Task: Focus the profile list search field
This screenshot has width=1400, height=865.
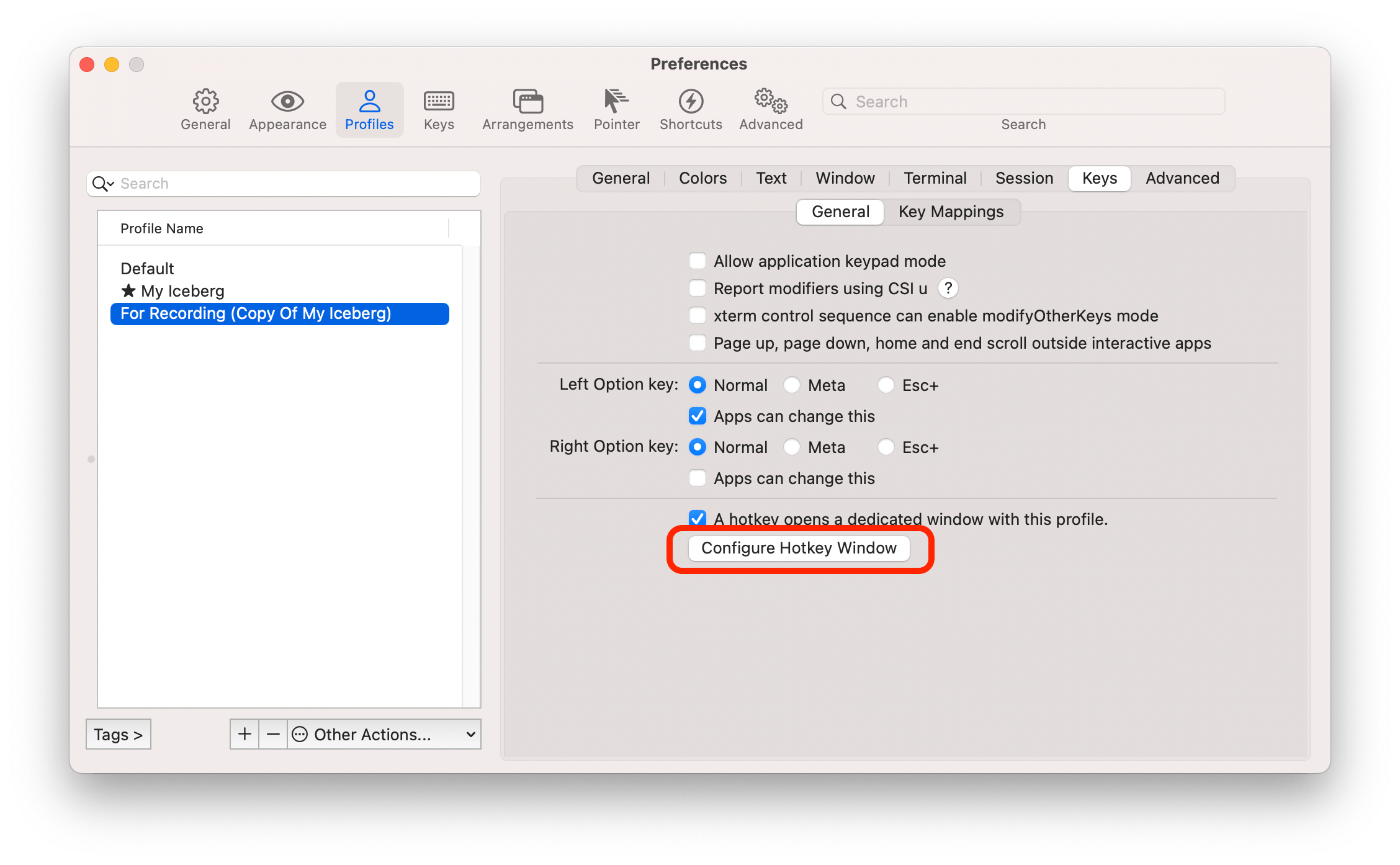Action: click(284, 184)
